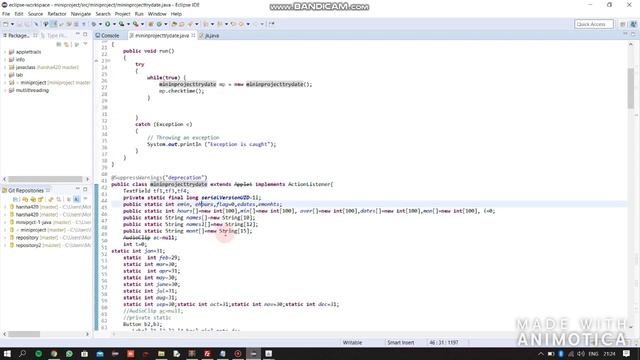Toggle Link with Editor in Package Explorer
The width and height of the screenshot is (640, 360).
(67, 44)
